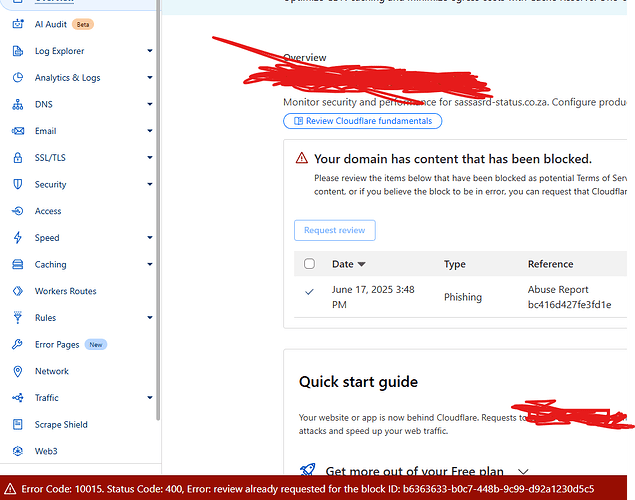
Task: Expand the Log Explorer menu arrow
Action: tap(150, 51)
